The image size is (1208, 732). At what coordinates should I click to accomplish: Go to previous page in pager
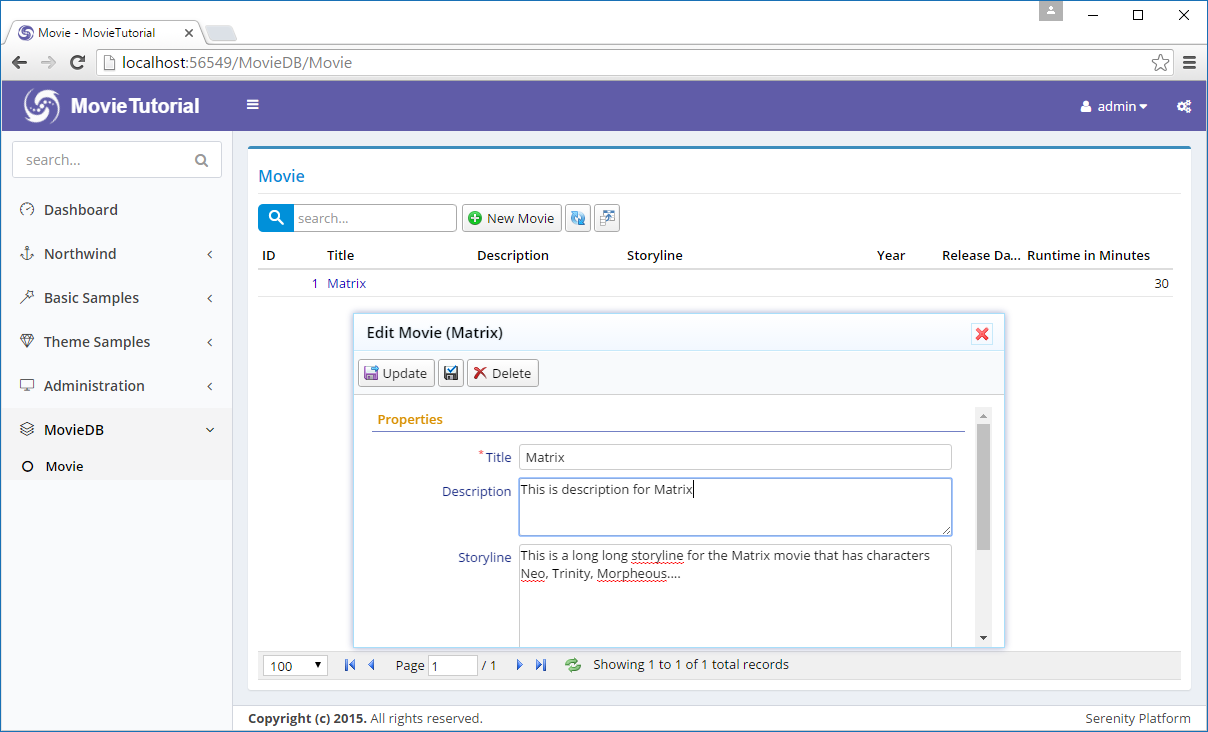pos(371,665)
